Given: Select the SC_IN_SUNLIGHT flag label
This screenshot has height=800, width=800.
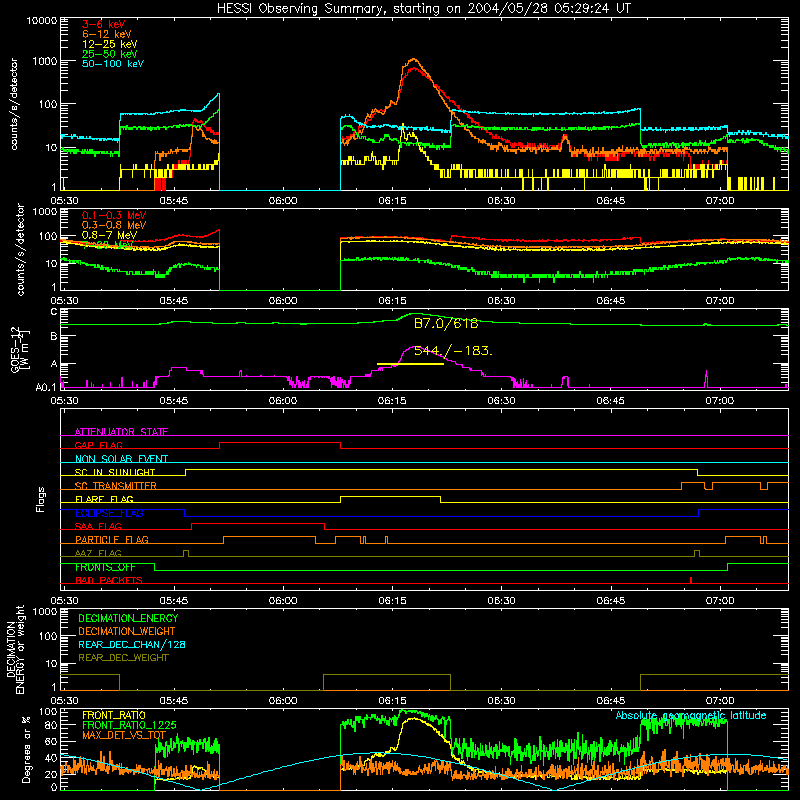Looking at the screenshot, I should click(115, 472).
